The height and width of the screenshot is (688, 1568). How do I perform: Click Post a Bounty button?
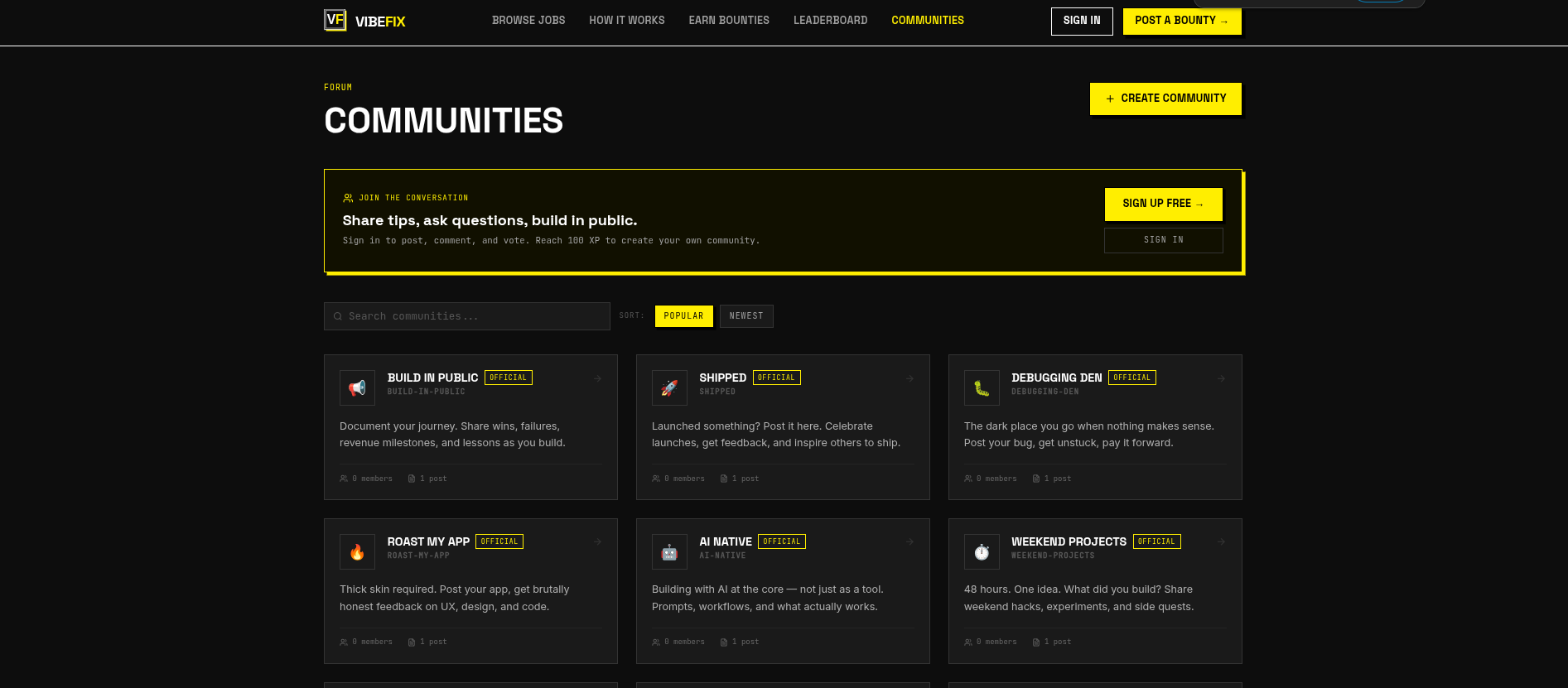pos(1181,21)
